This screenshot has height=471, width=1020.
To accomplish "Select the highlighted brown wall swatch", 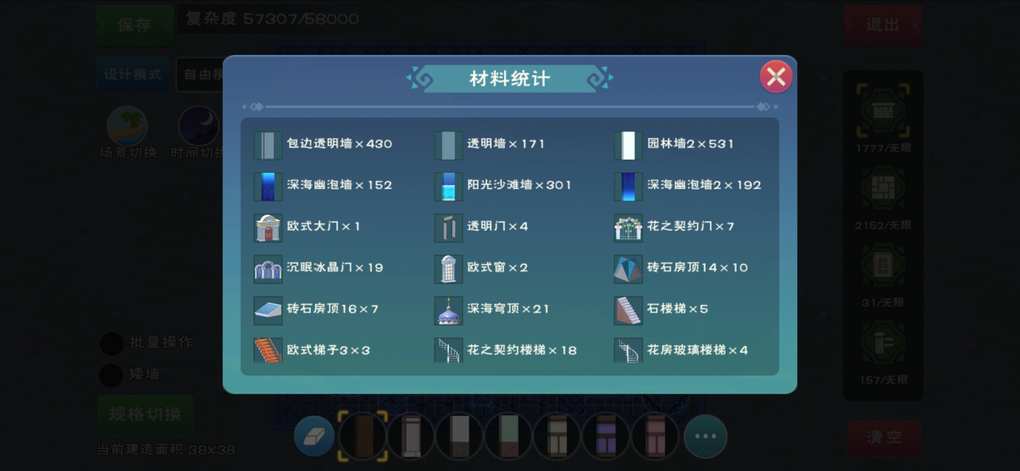I will click(362, 436).
